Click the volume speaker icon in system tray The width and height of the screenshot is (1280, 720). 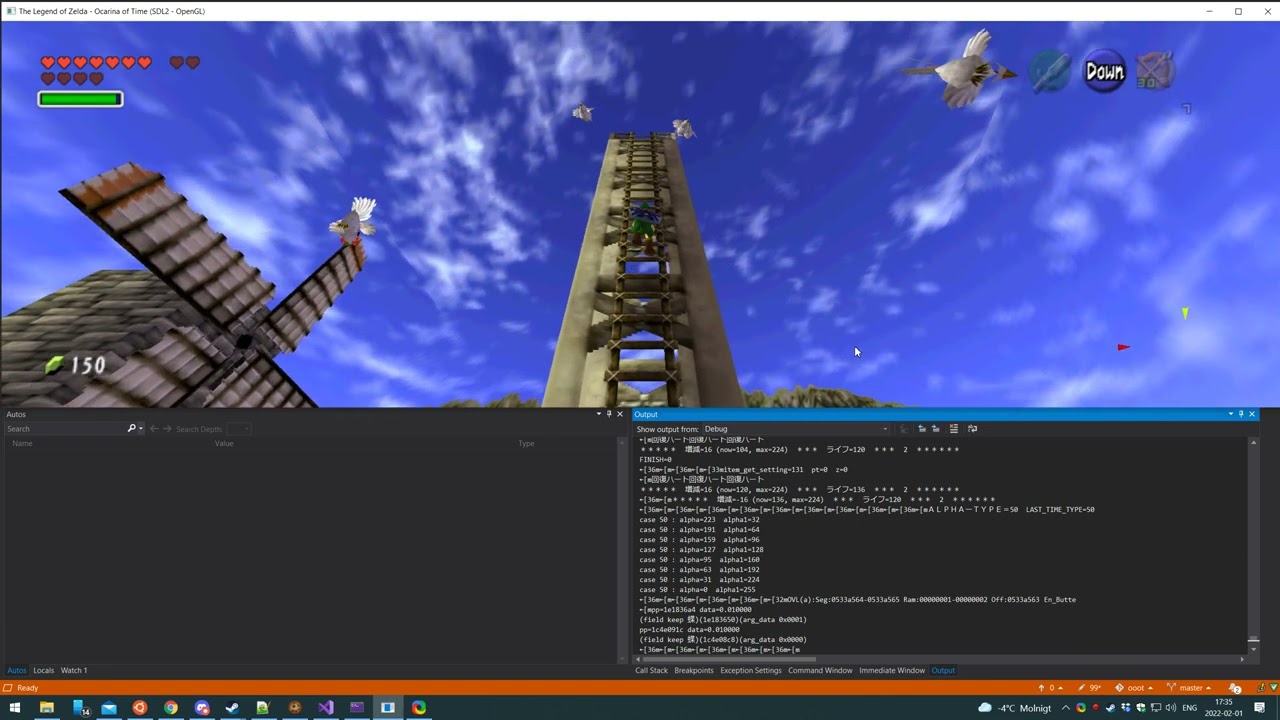(1169, 708)
